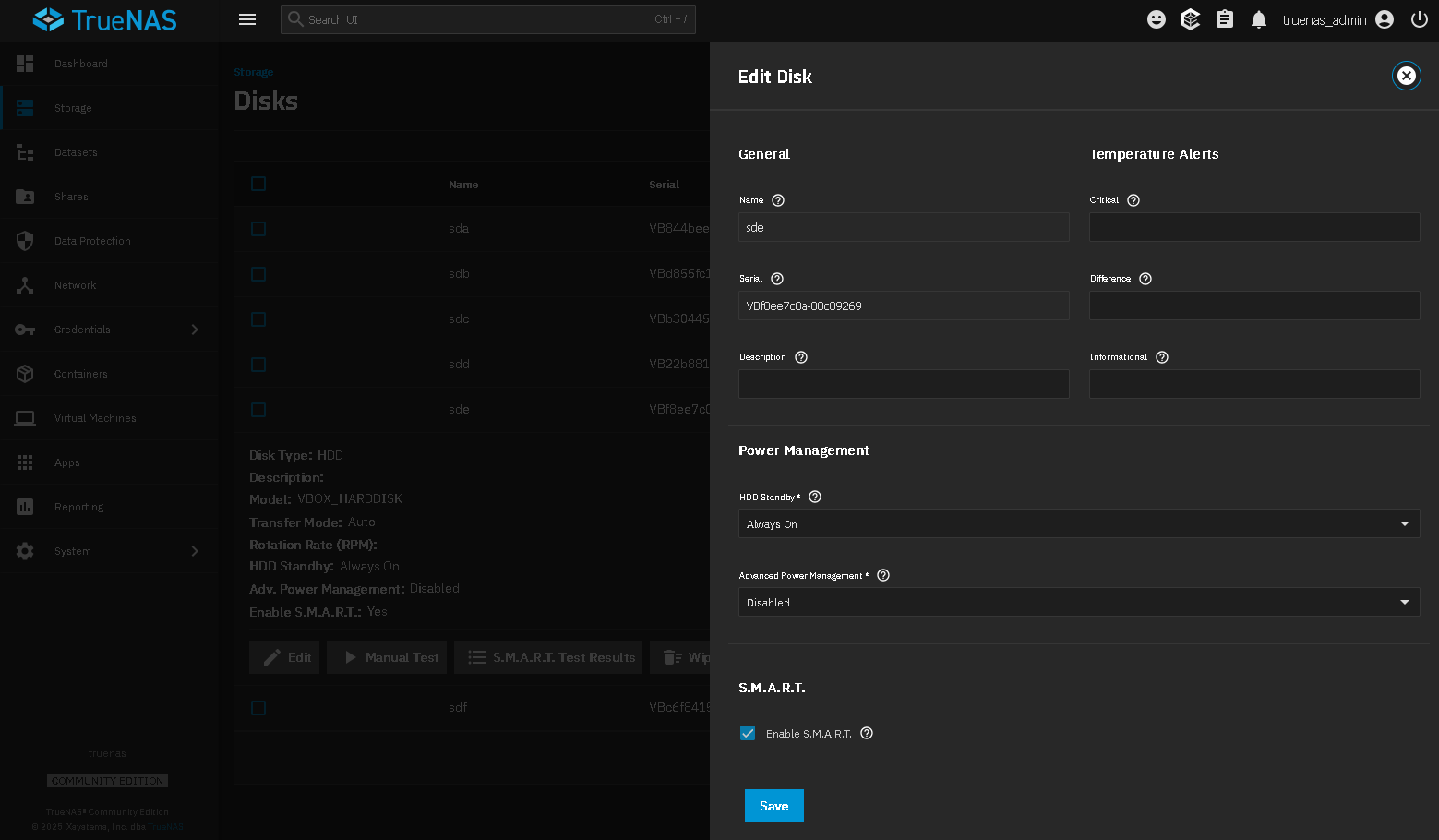The height and width of the screenshot is (840, 1439).
Task: Uncheck the Enable S.M.A.R.T. checkbox
Action: tap(748, 733)
